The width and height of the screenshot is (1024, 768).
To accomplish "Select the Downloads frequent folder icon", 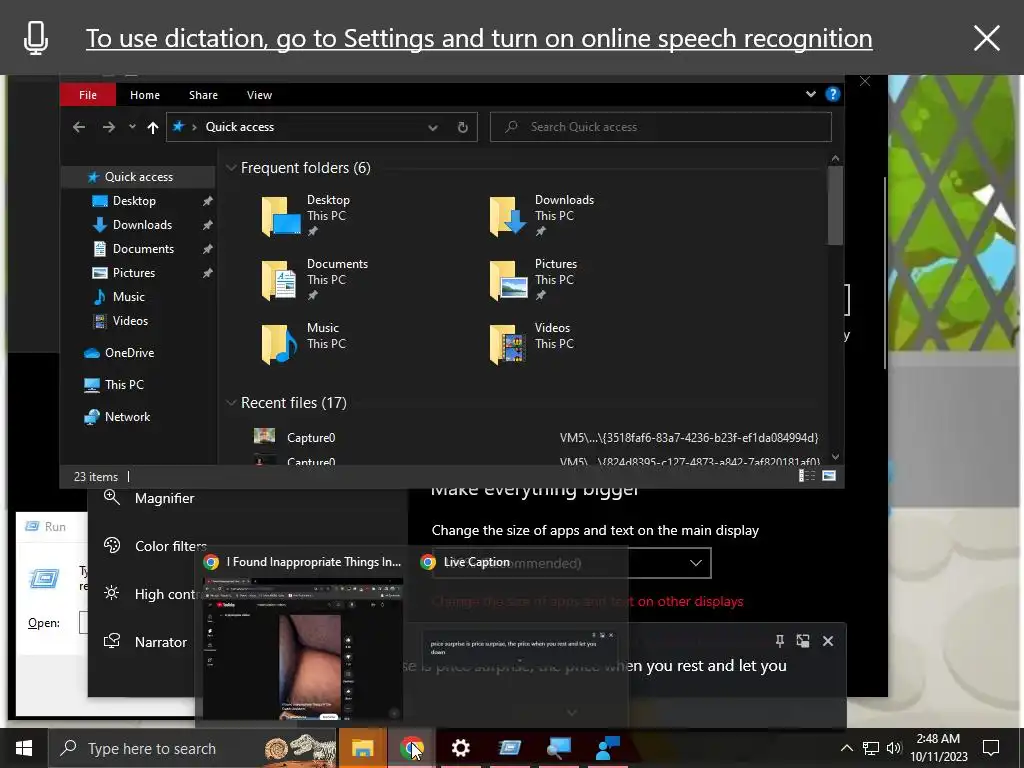I will pos(508,216).
